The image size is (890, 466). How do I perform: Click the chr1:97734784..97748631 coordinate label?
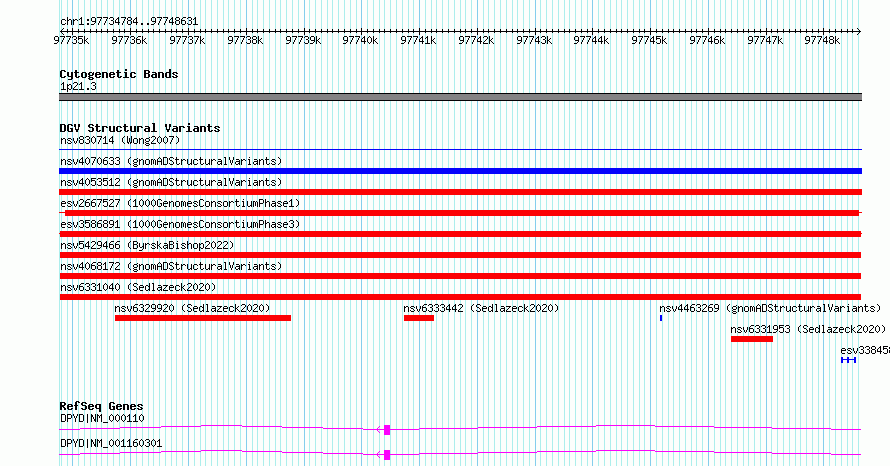[x=129, y=22]
